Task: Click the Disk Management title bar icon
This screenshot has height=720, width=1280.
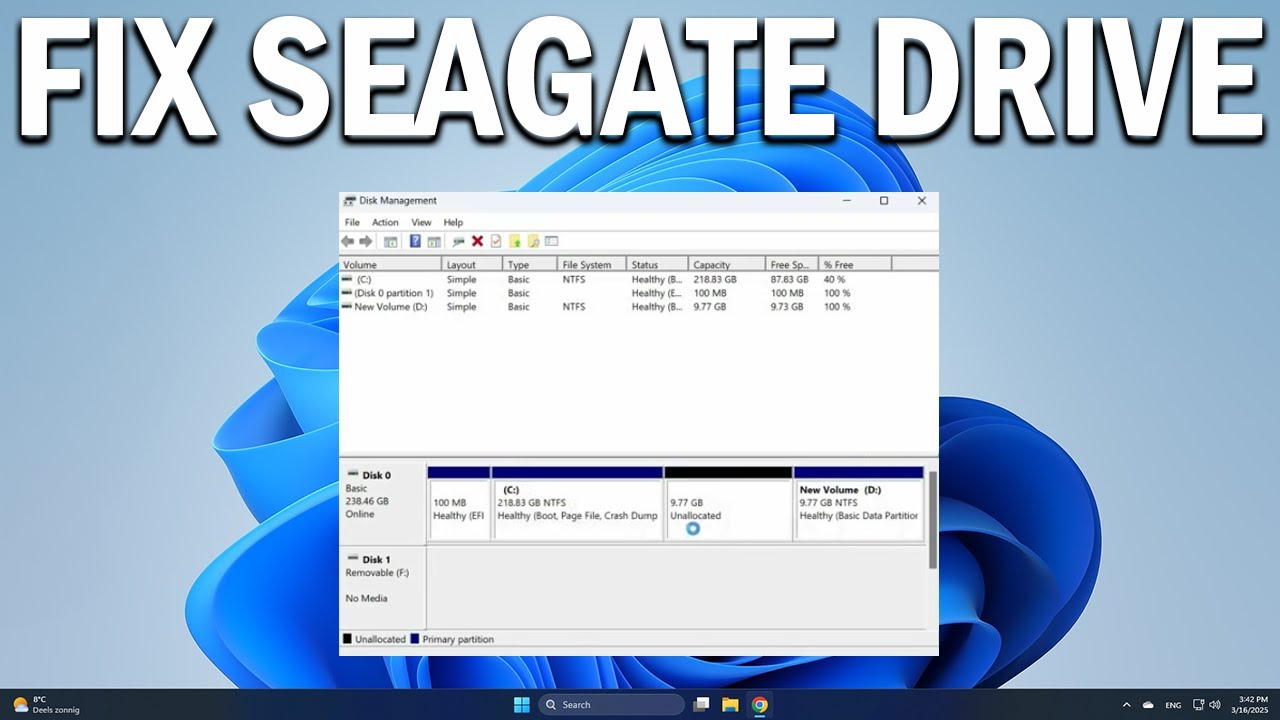Action: point(349,200)
